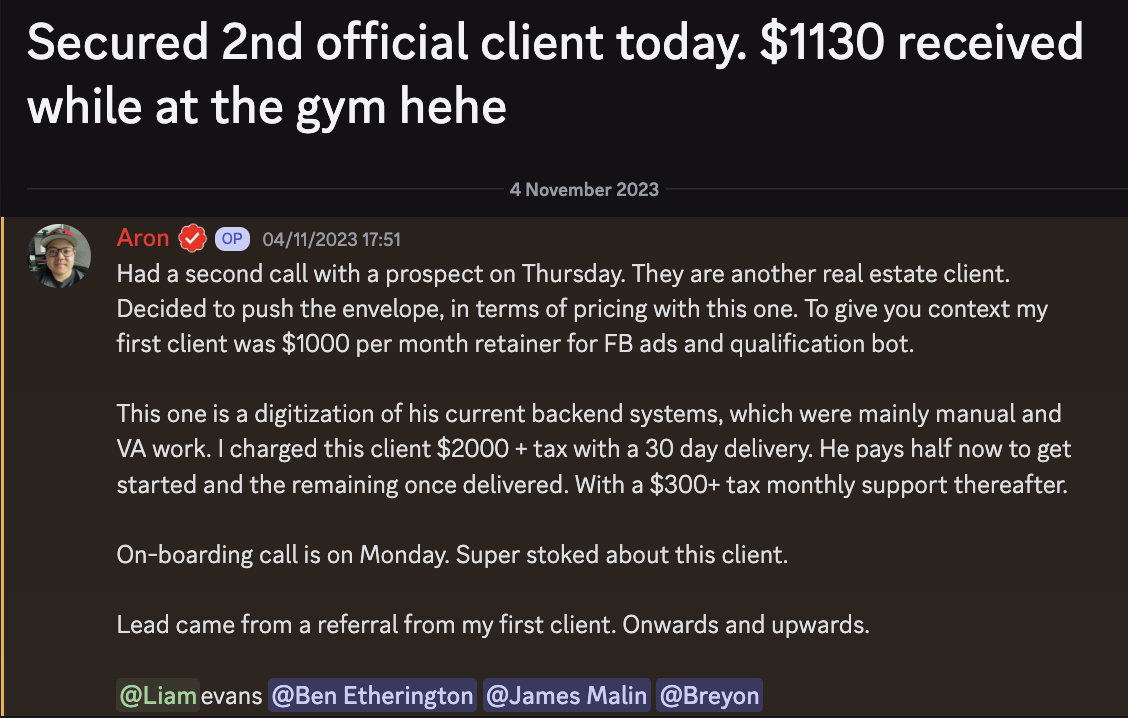The width and height of the screenshot is (1128, 718).
Task: Click the line 'Lead came from a referral'
Action: 493,624
